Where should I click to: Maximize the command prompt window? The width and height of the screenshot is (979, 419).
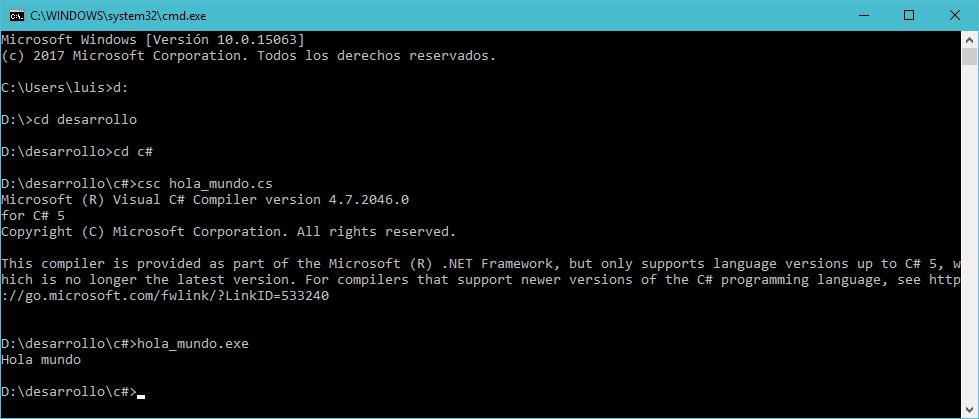click(908, 15)
